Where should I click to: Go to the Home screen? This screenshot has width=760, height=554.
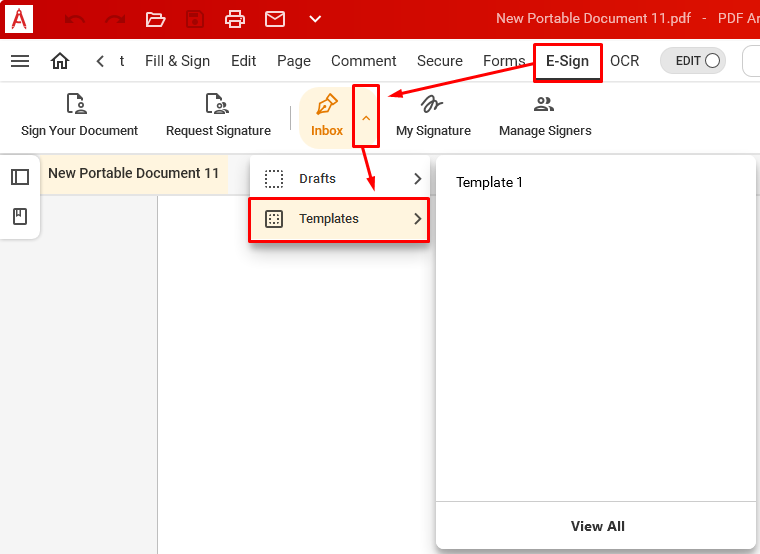(60, 61)
